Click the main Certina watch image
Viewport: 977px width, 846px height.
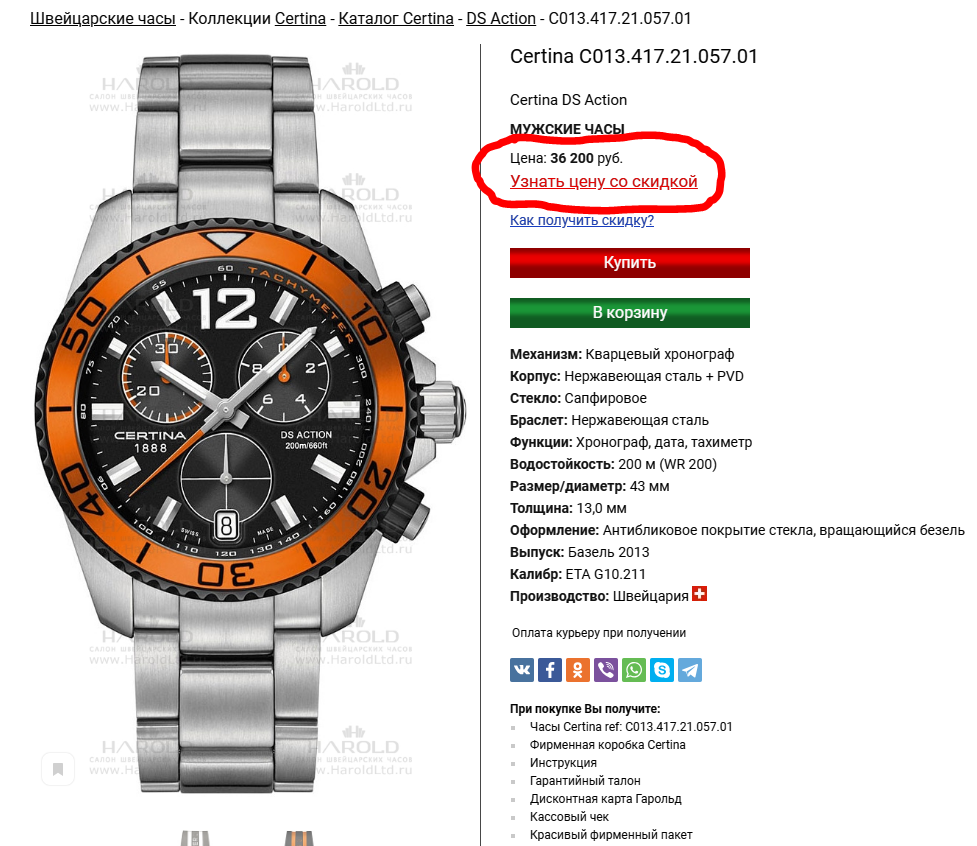(x=249, y=424)
